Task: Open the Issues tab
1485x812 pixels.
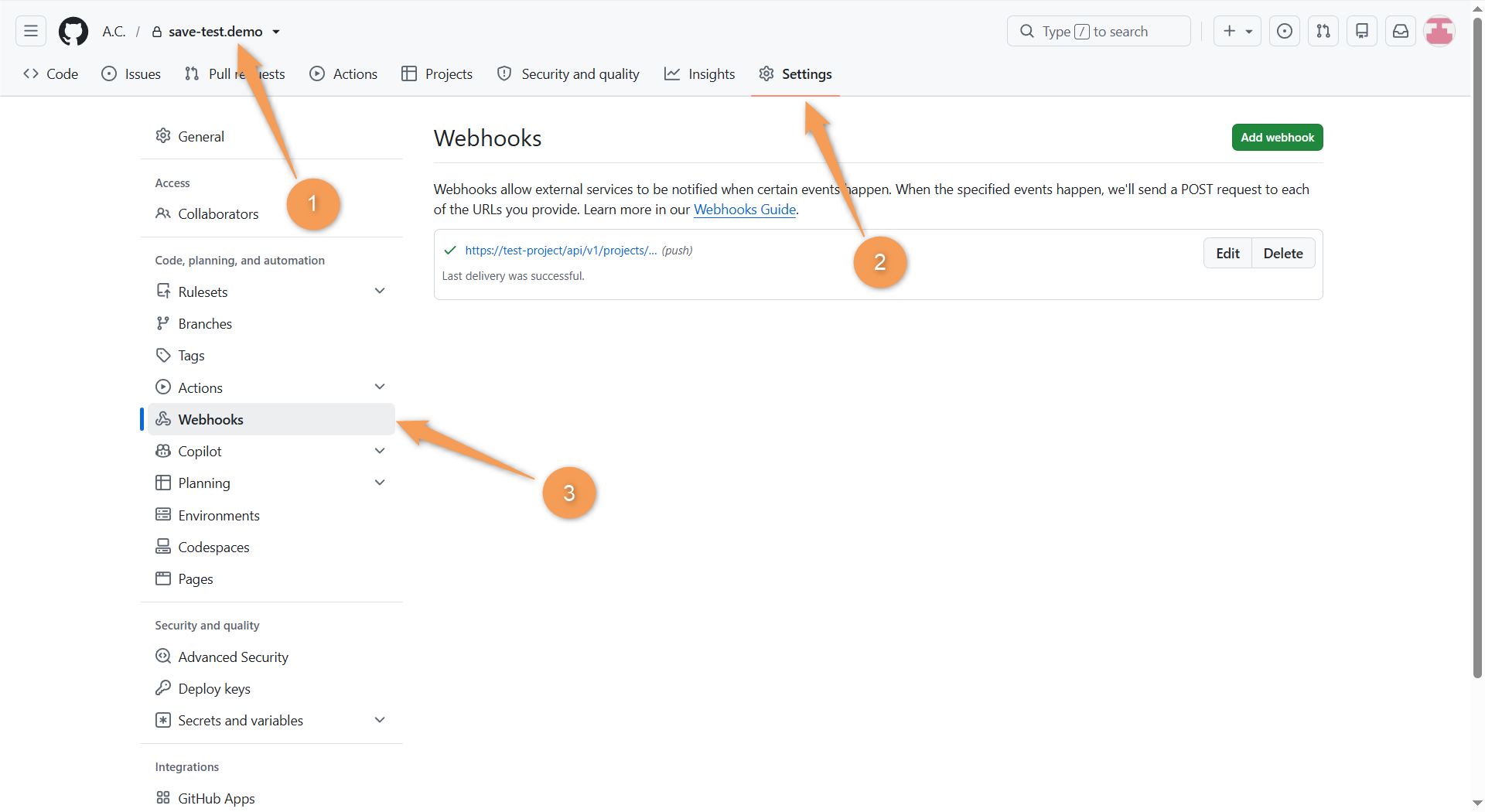Action: tap(131, 74)
